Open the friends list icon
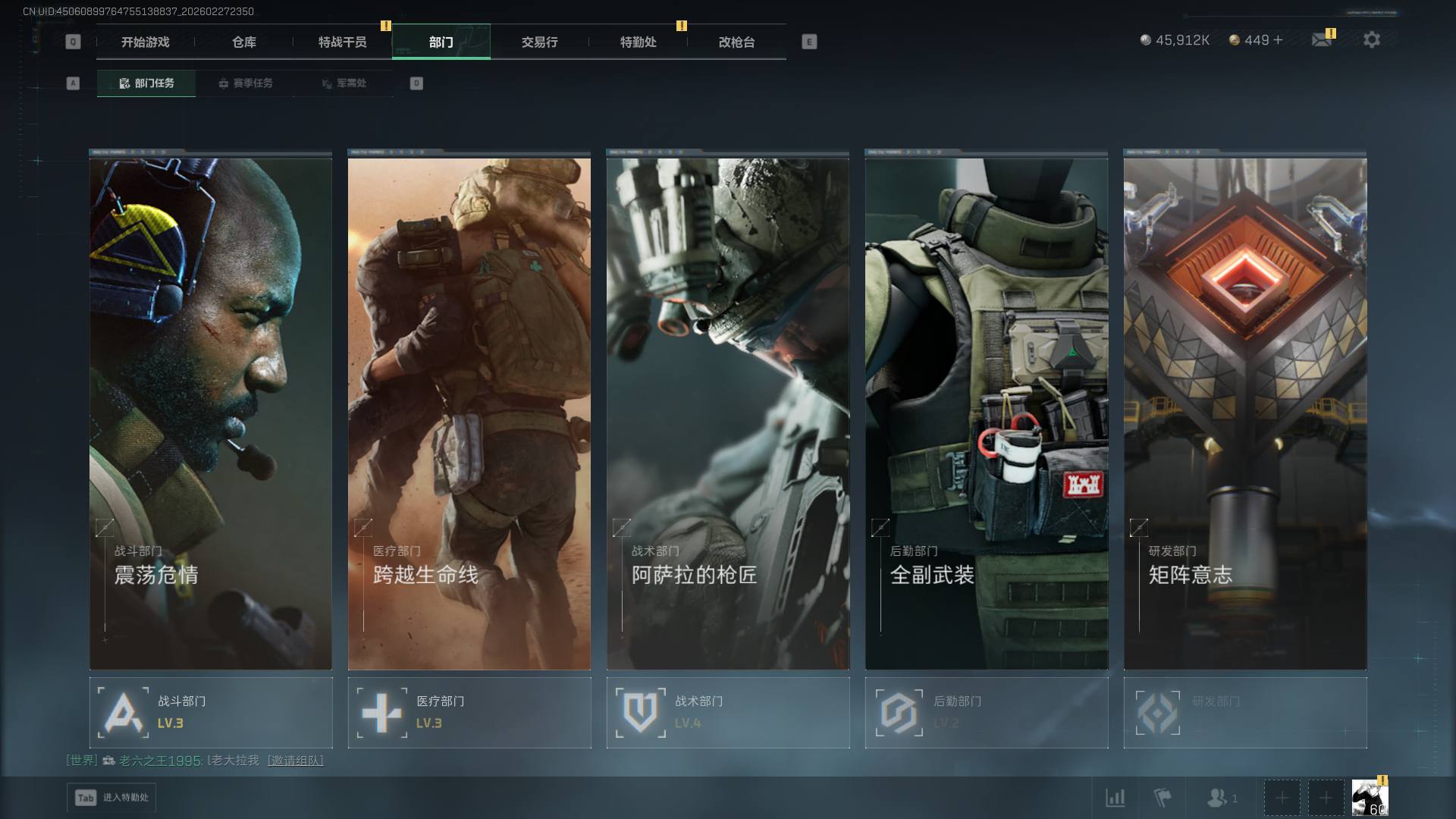 click(1218, 798)
